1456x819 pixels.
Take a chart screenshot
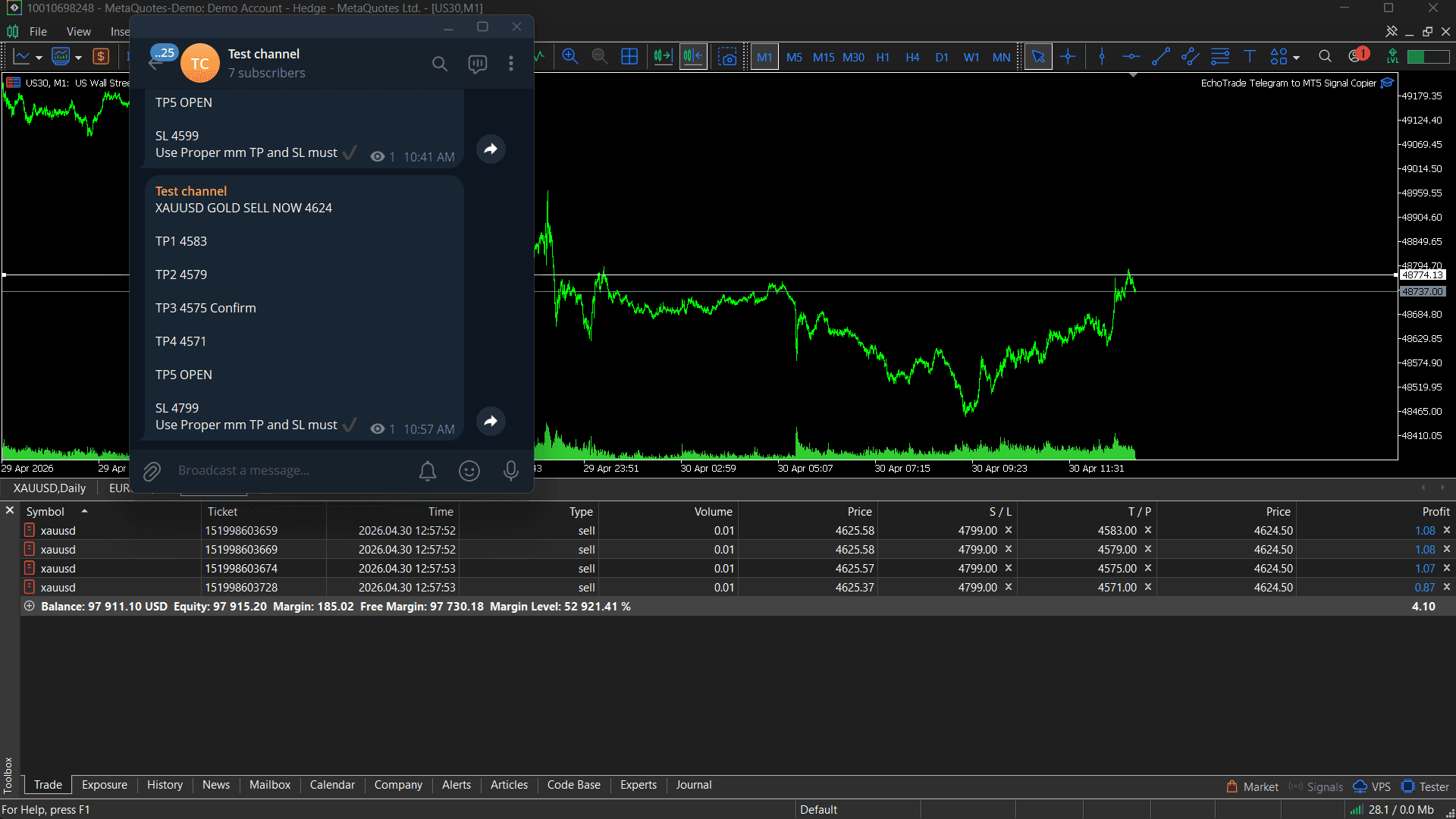pyautogui.click(x=728, y=57)
